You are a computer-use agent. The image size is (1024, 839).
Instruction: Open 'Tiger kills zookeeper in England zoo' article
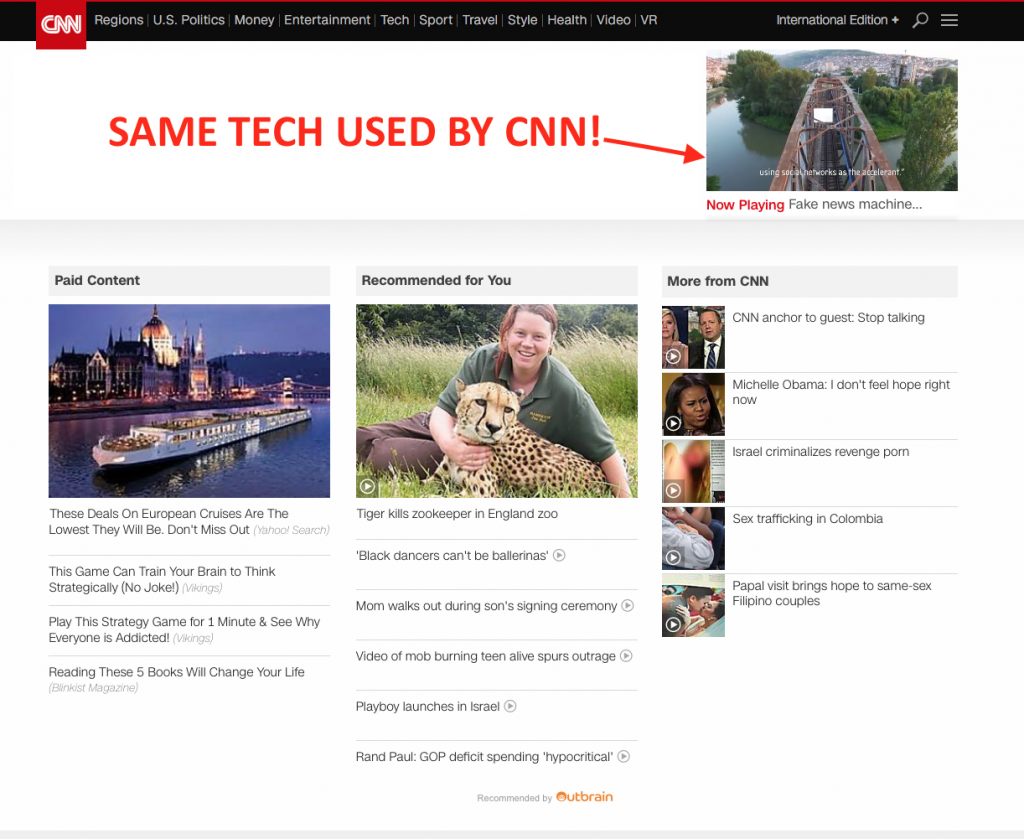[x=457, y=514]
